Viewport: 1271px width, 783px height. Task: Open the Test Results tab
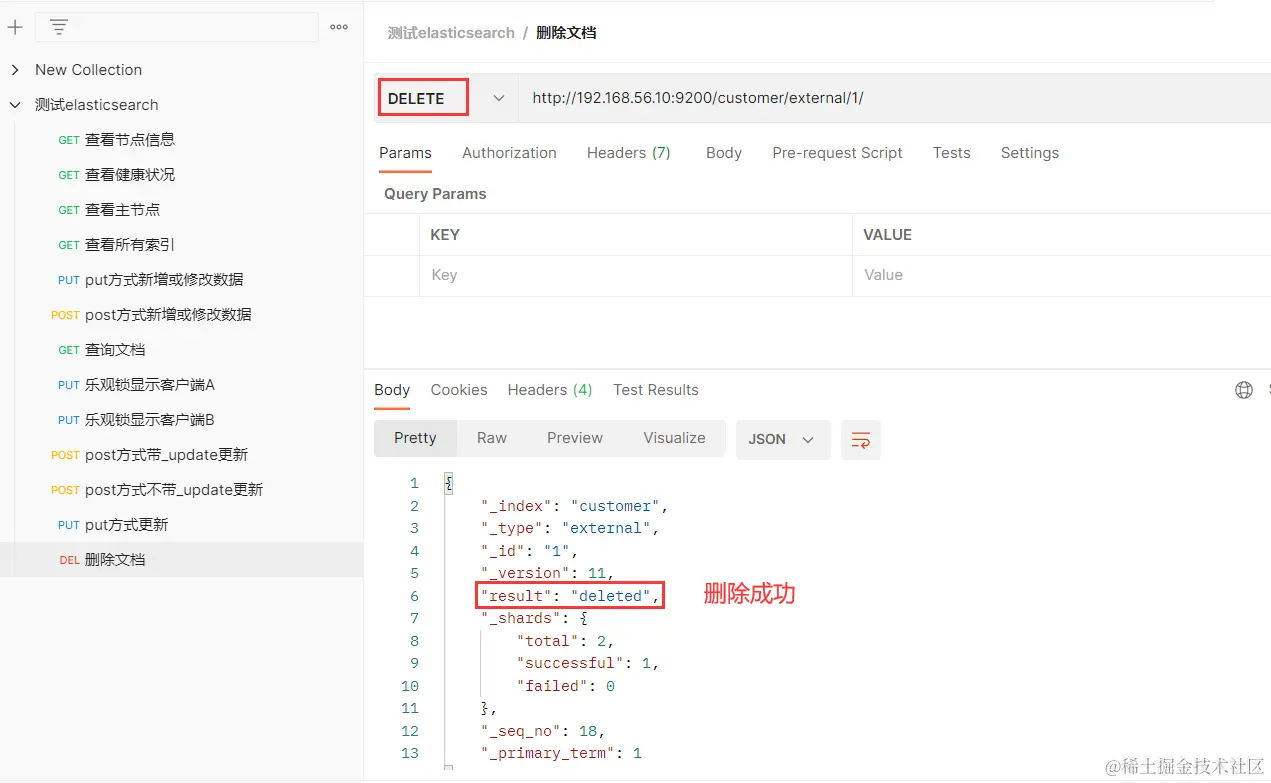(656, 390)
